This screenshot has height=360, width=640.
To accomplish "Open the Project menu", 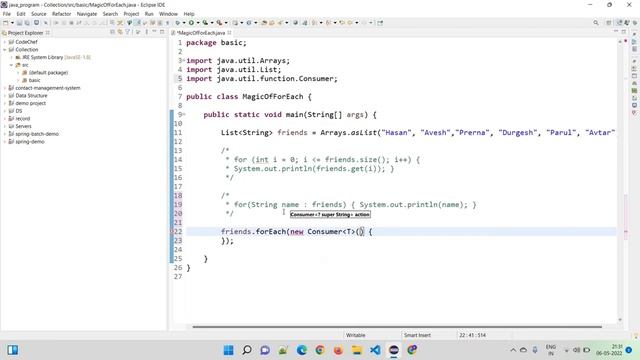I will coord(131,14).
